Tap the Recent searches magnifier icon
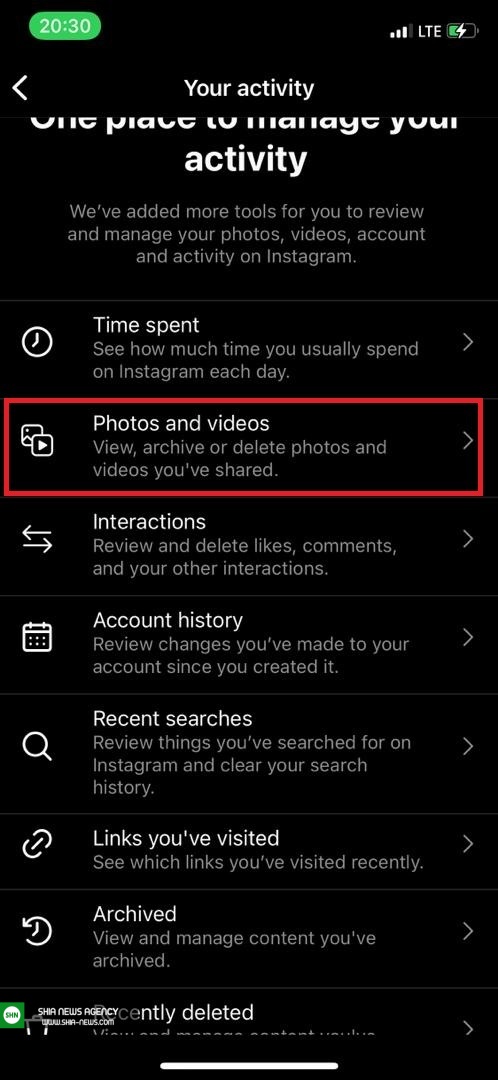This screenshot has height=1080, width=498. click(x=37, y=746)
